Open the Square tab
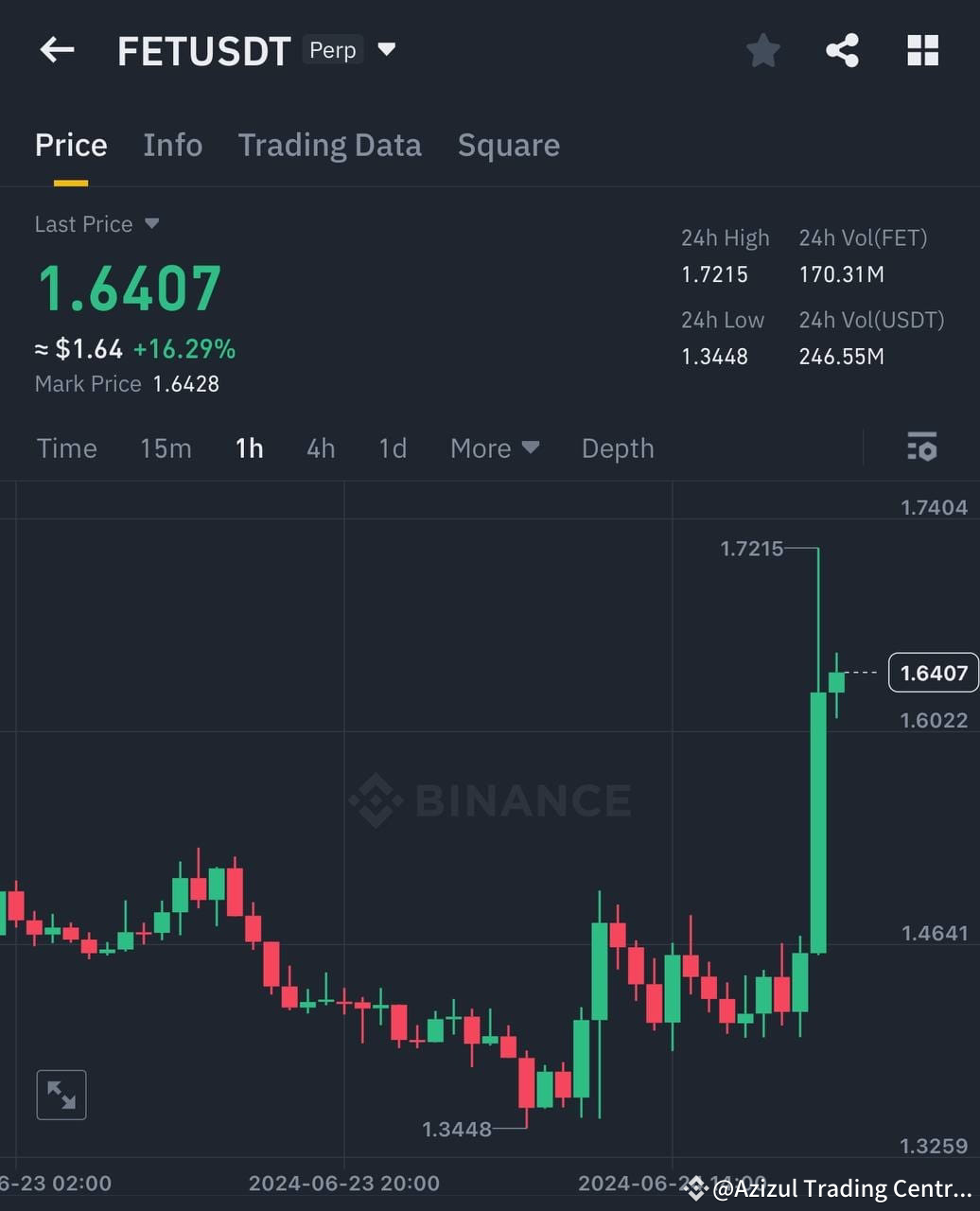Image resolution: width=980 pixels, height=1211 pixels. click(509, 145)
